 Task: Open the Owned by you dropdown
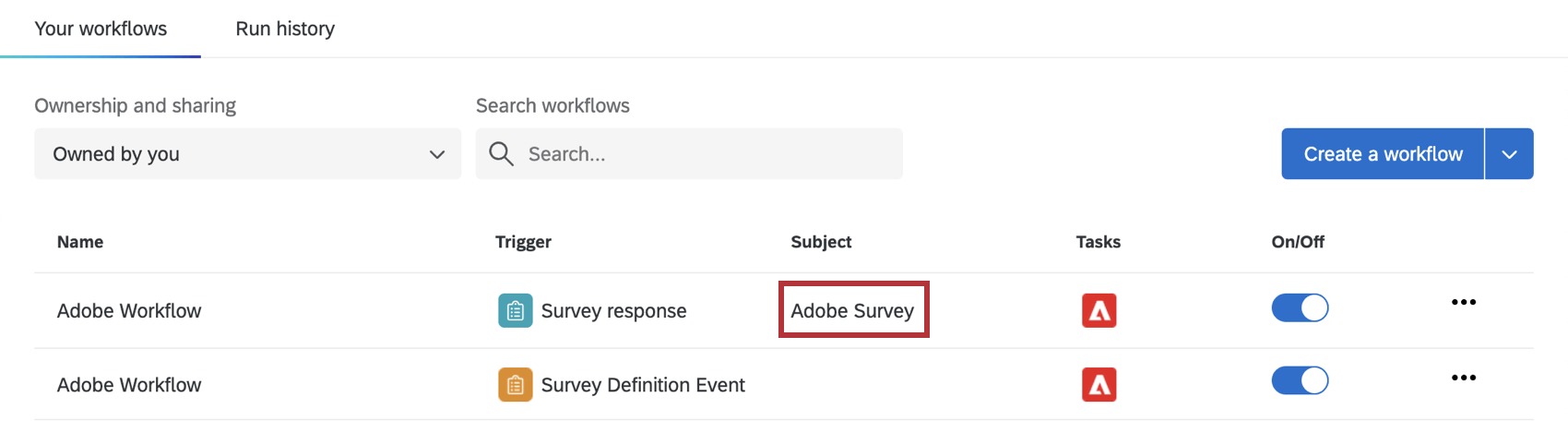click(x=247, y=154)
